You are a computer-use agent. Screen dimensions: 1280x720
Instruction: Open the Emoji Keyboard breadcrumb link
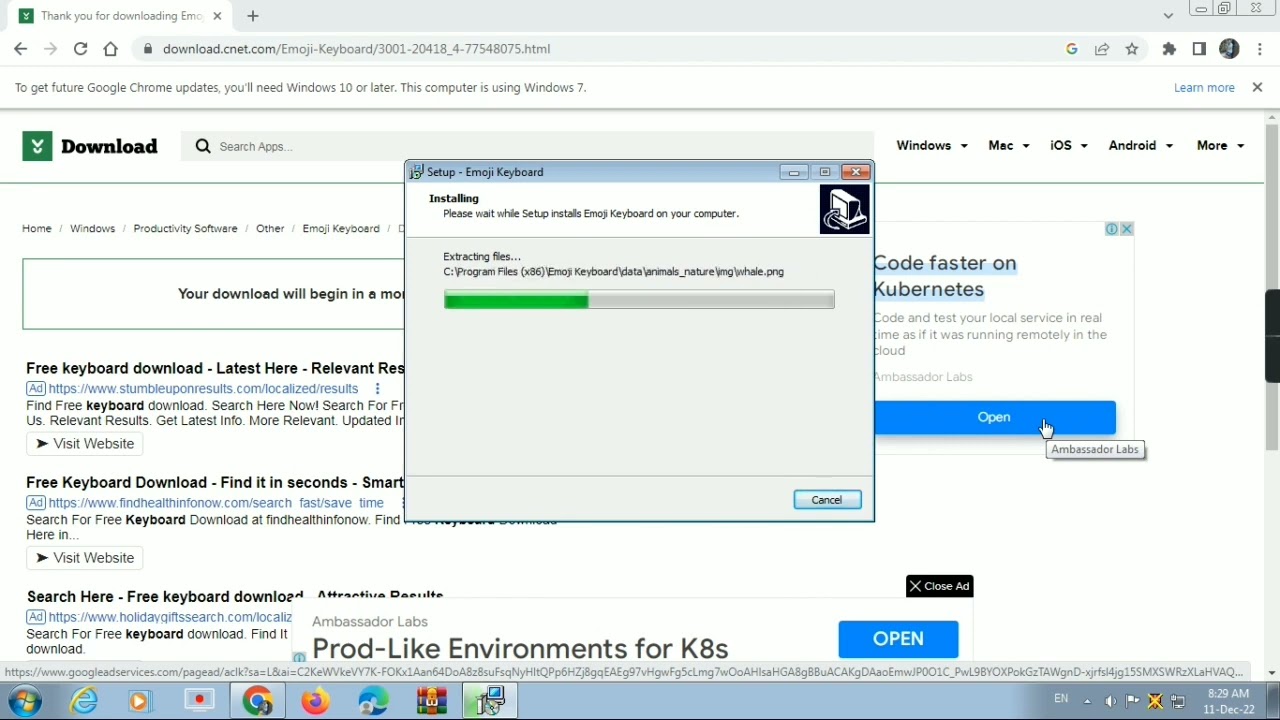coord(341,229)
